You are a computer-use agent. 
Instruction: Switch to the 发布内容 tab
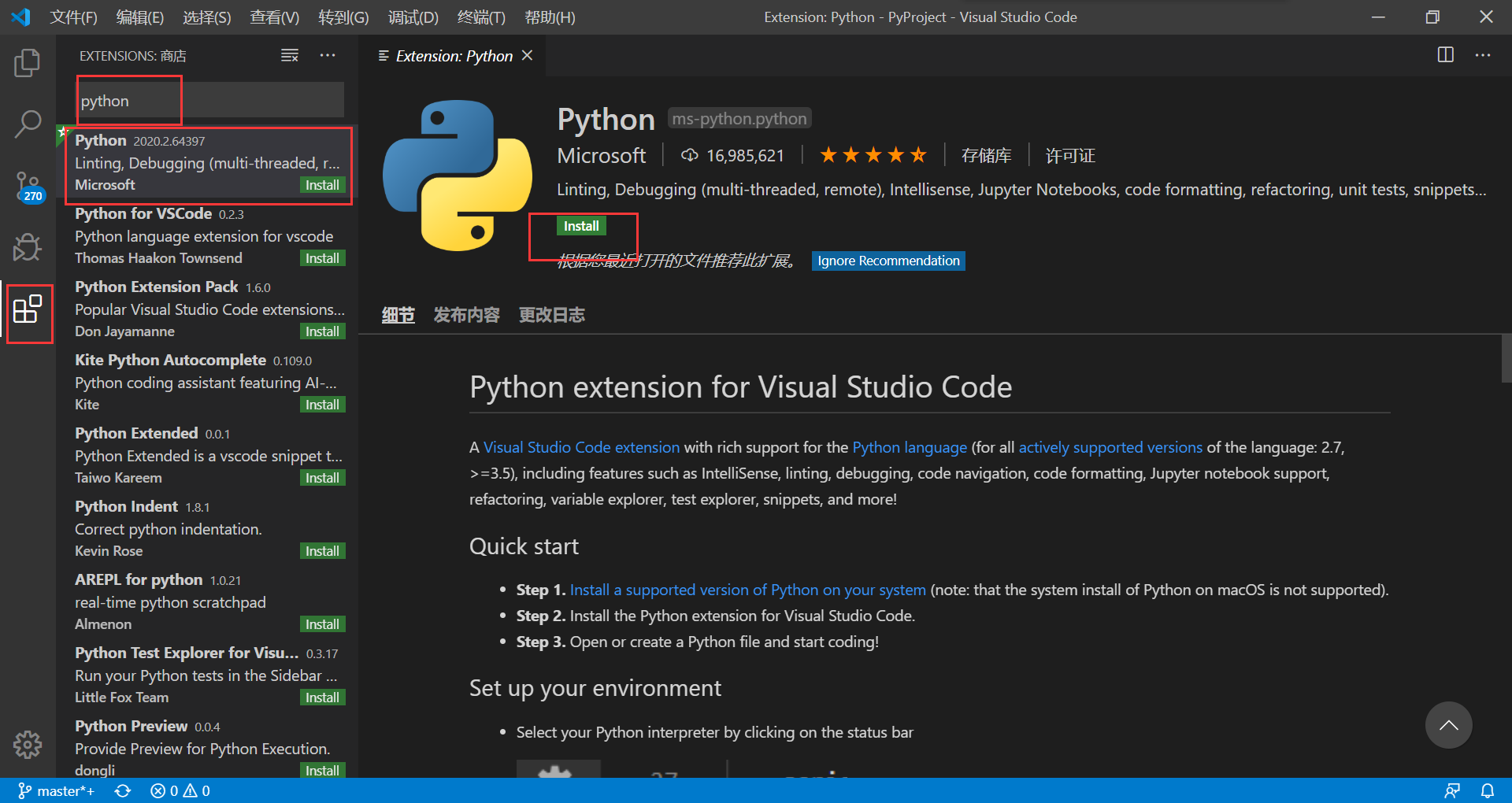coord(467,315)
